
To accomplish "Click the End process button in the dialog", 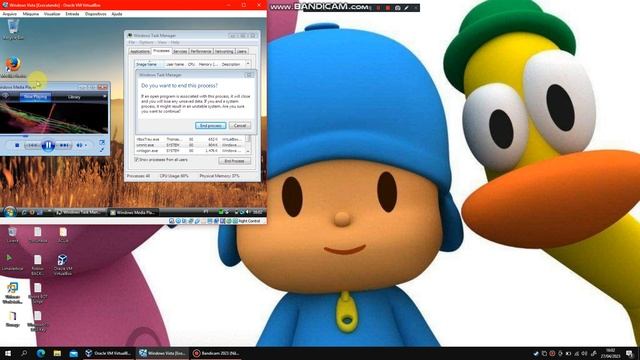I will coord(210,125).
